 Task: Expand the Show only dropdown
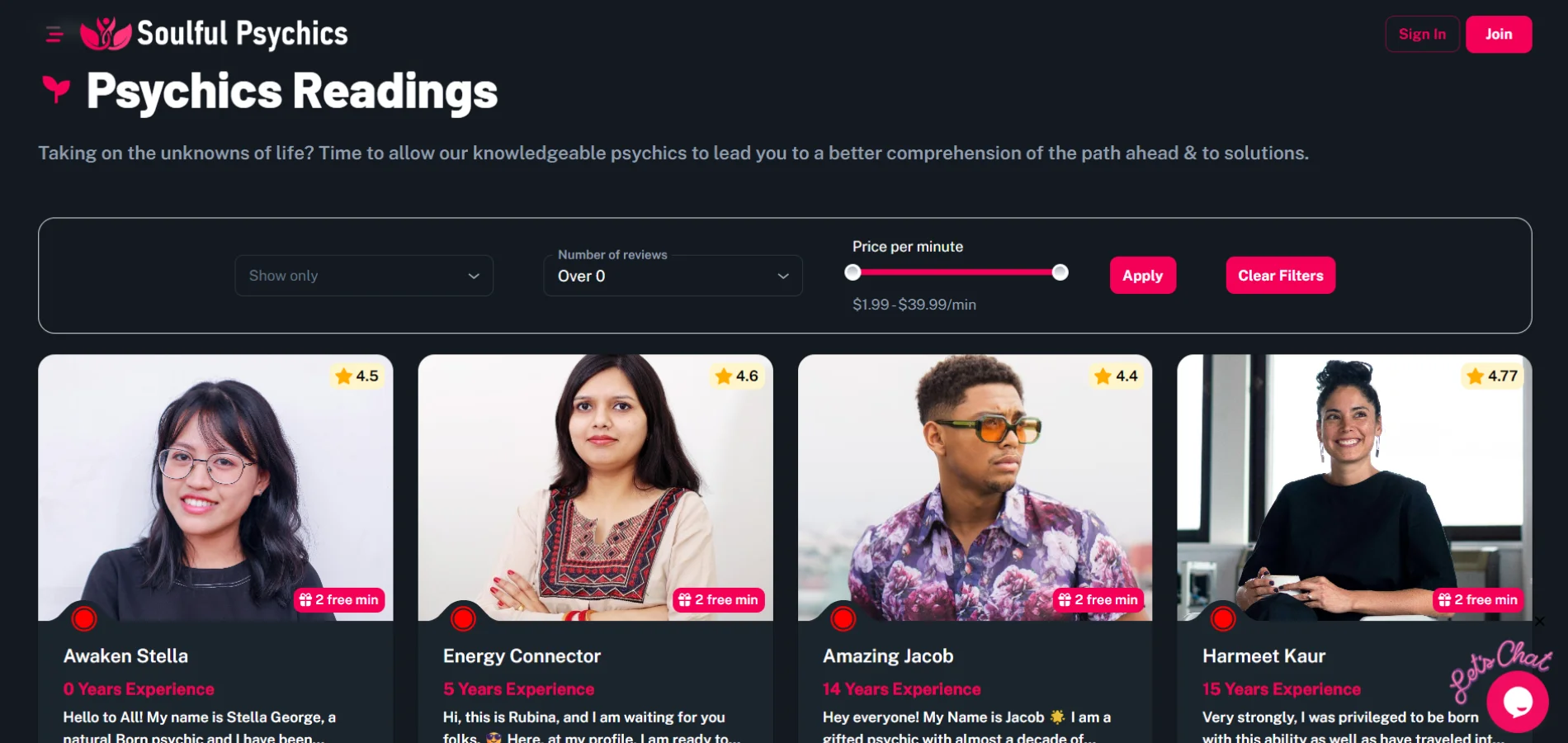click(364, 276)
